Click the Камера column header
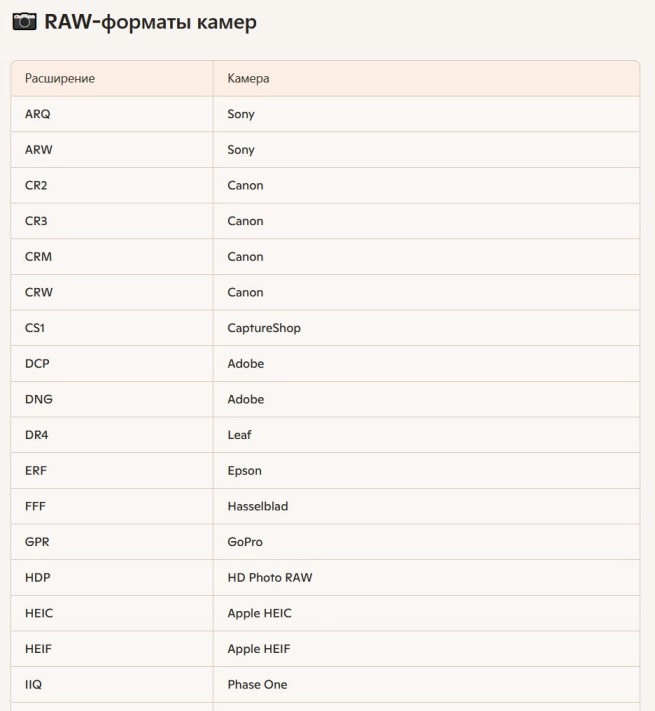This screenshot has width=655, height=711. point(248,78)
